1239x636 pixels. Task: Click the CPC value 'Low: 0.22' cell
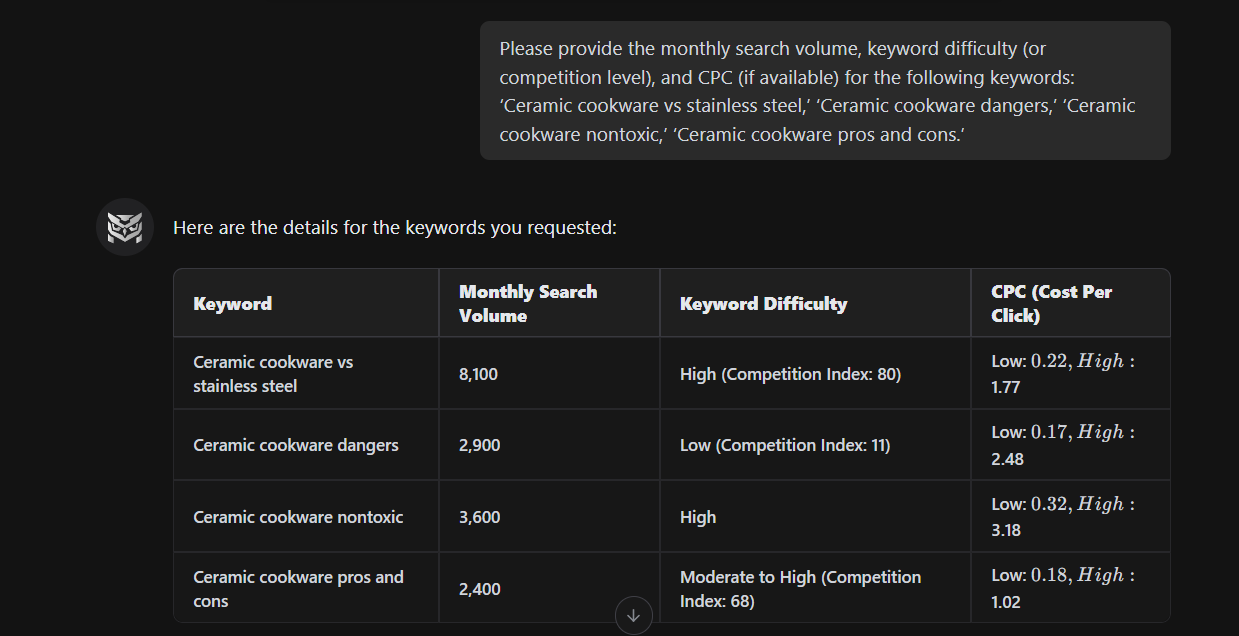(1022, 360)
